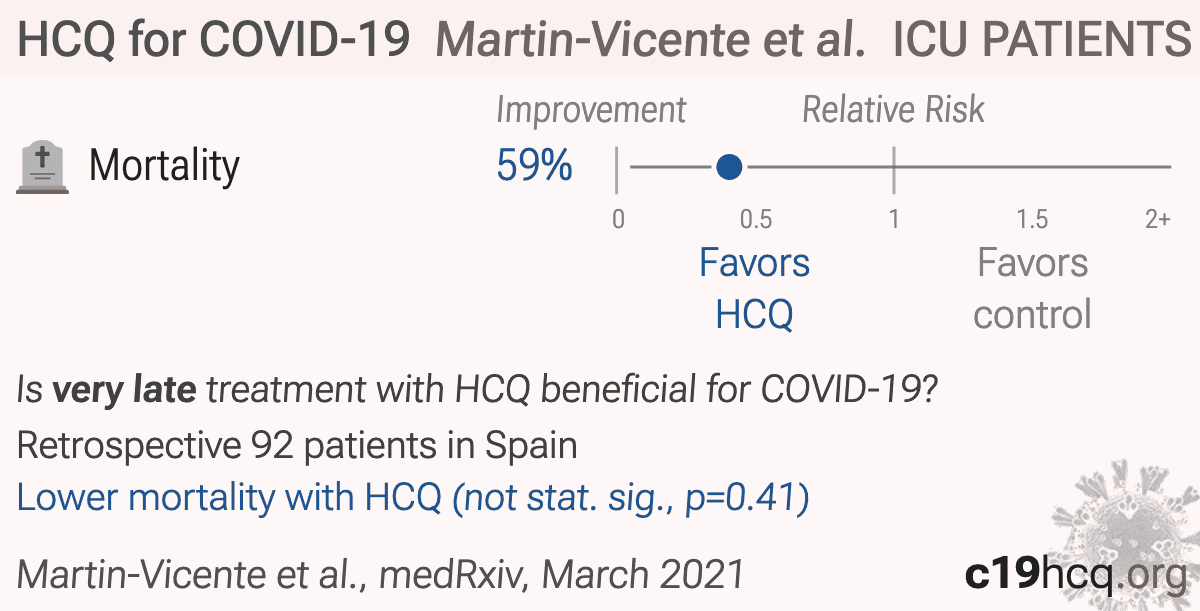Click the tombstone mortality icon
Image resolution: width=1200 pixels, height=611 pixels.
[x=43, y=167]
